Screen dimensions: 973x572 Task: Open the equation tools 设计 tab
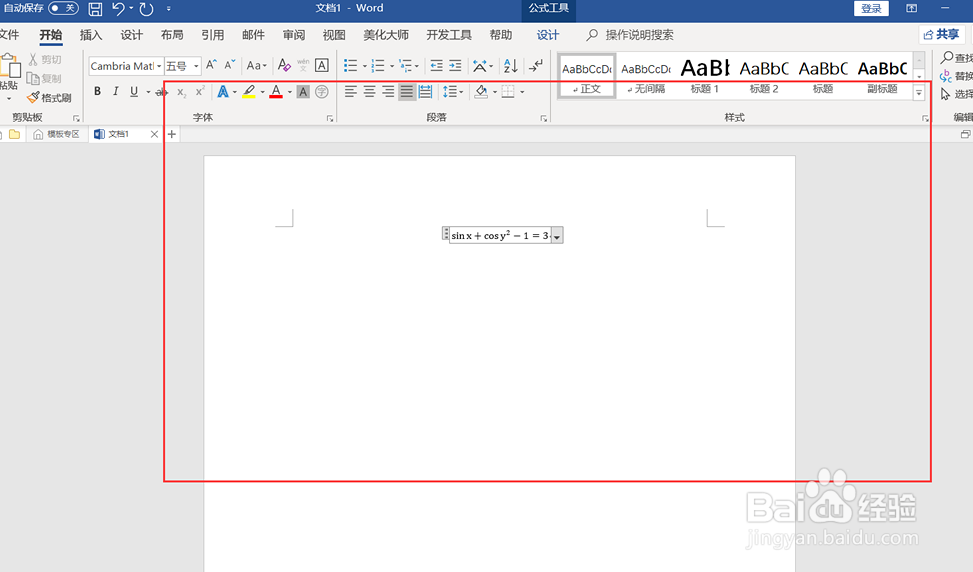(x=547, y=35)
